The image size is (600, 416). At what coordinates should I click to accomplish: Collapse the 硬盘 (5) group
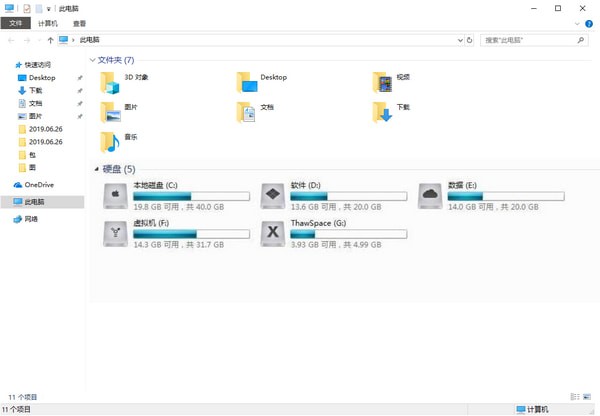pos(97,169)
